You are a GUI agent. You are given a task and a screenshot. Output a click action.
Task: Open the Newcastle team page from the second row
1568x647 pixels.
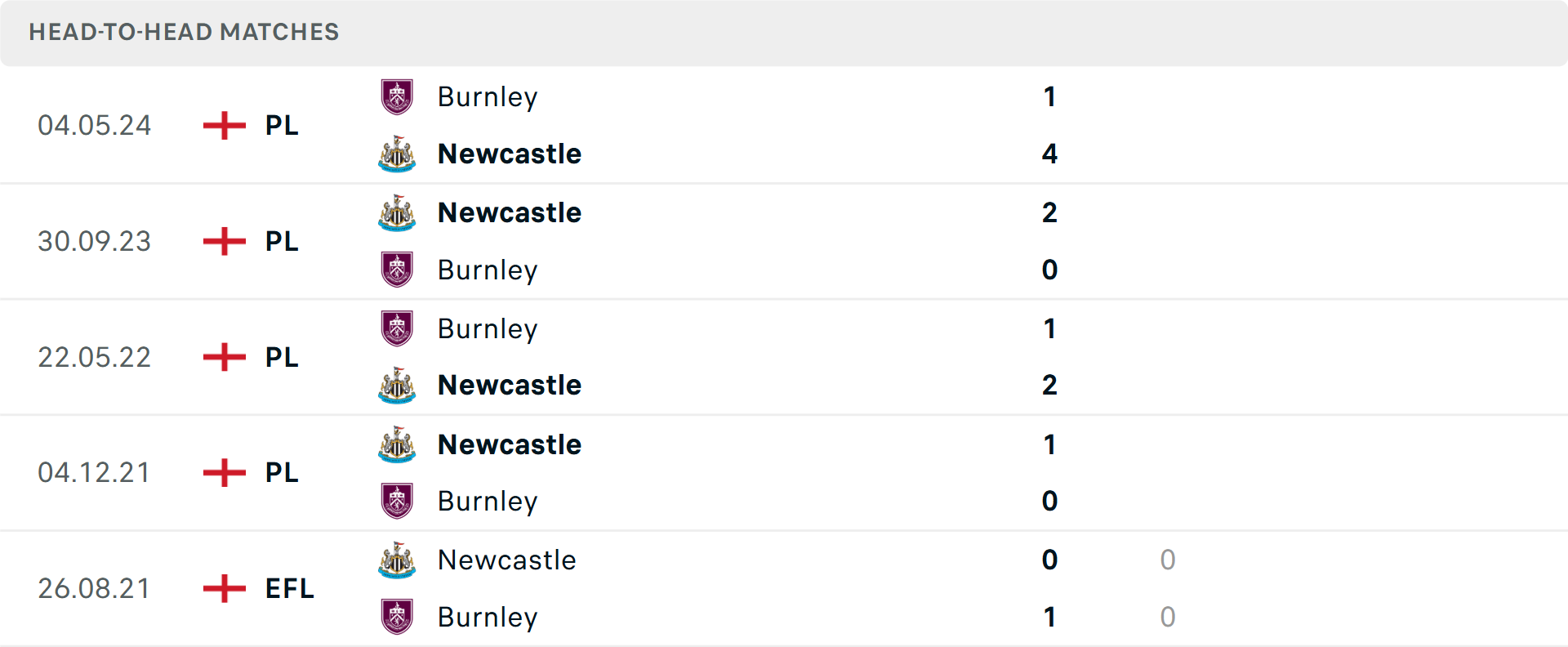(x=510, y=212)
